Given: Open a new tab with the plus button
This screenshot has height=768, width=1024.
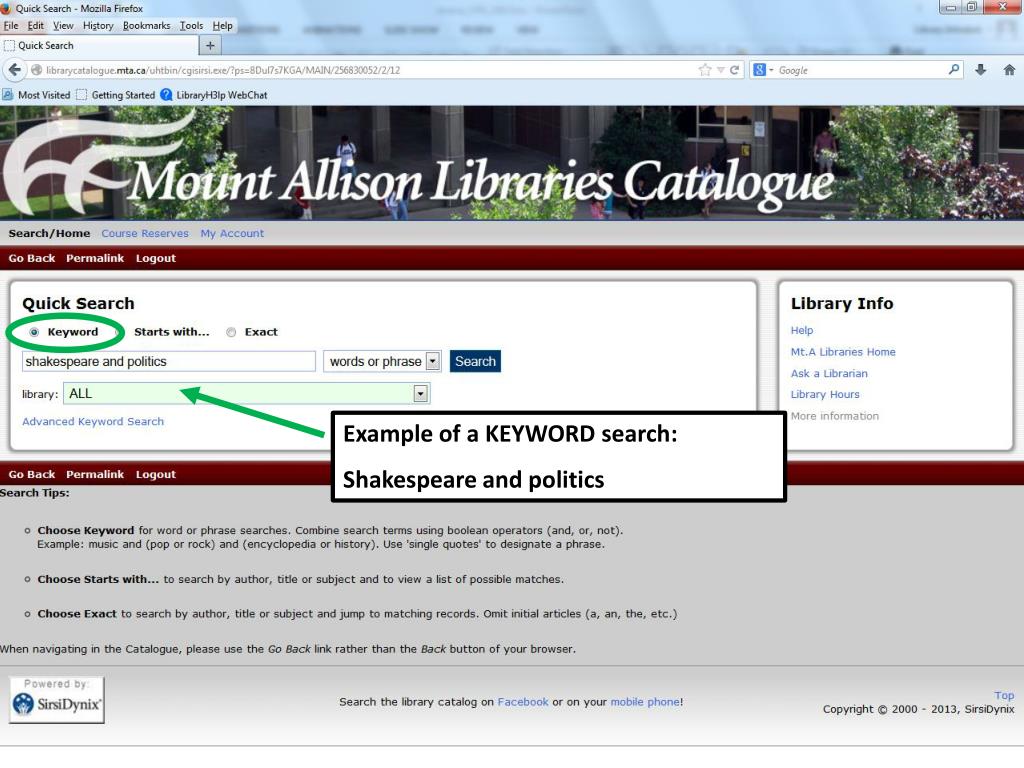Looking at the screenshot, I should [x=210, y=46].
